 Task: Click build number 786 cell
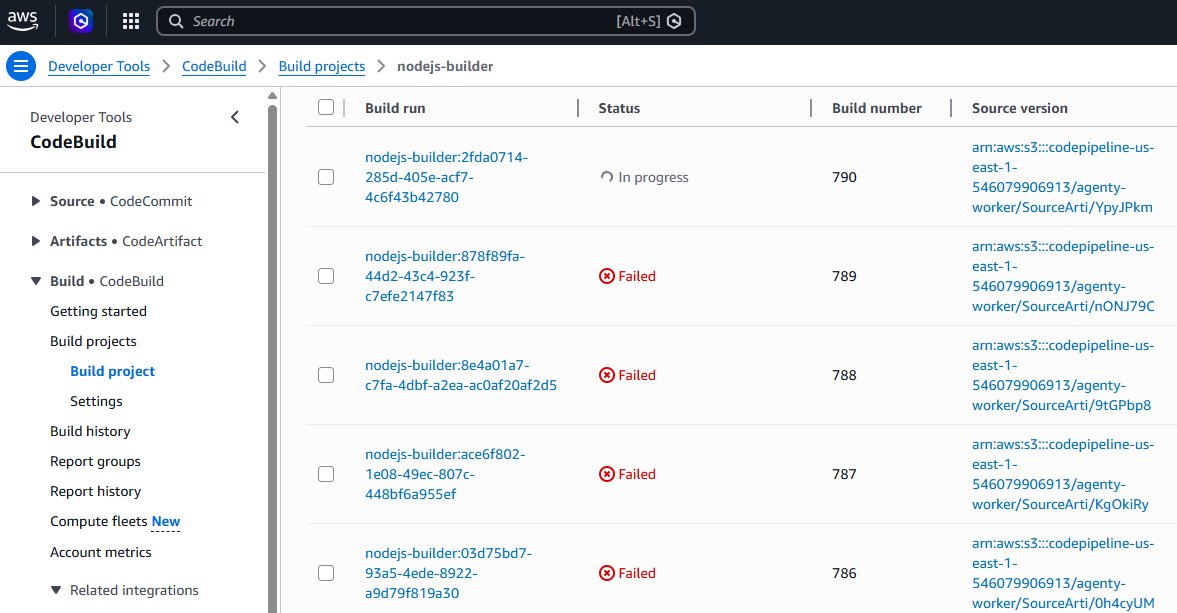(x=844, y=573)
